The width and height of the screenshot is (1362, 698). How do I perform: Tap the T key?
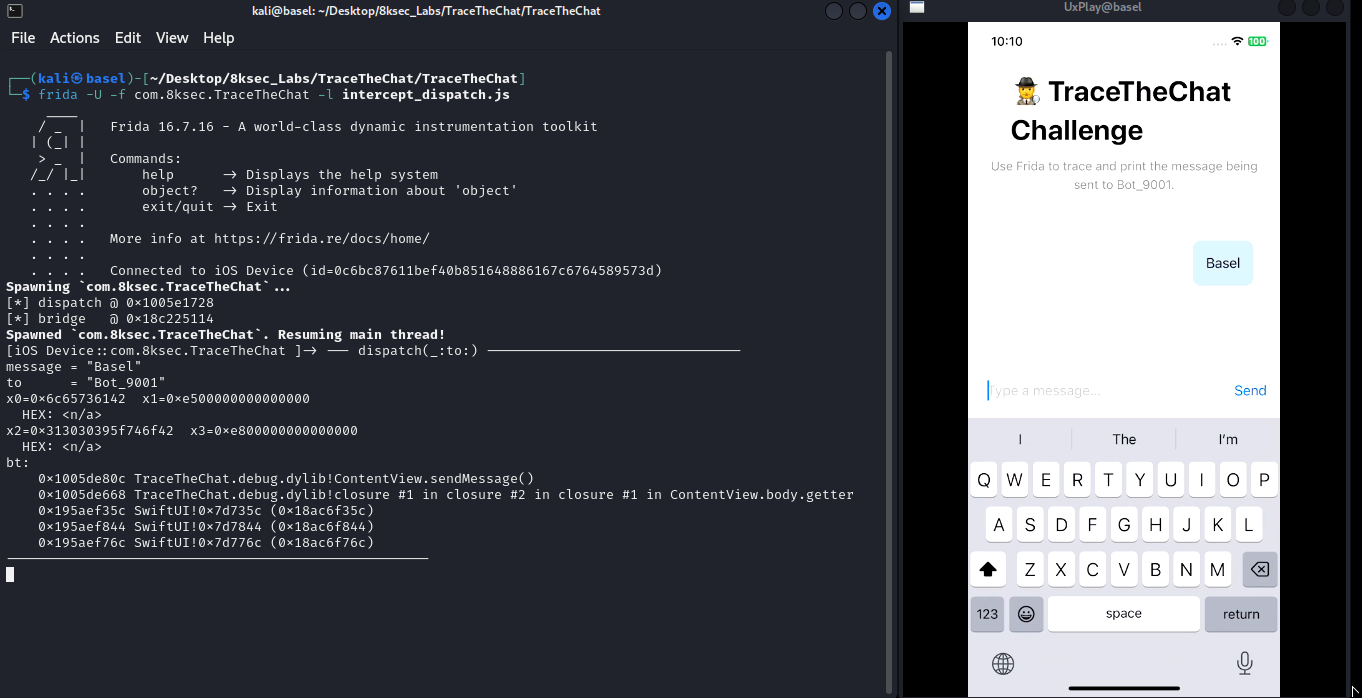(x=1108, y=480)
